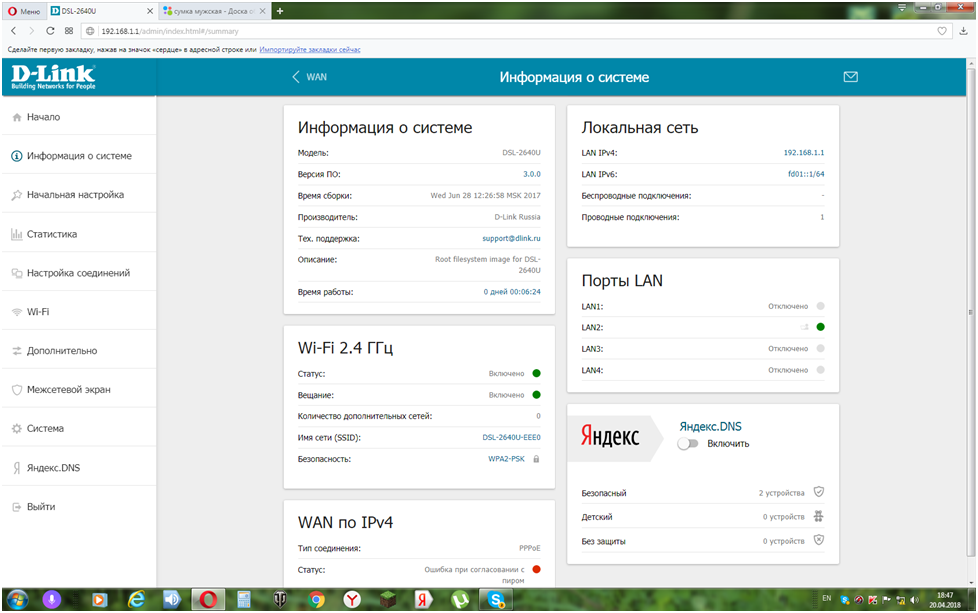
Task: Click the mail envelope icon in header
Action: 851,77
